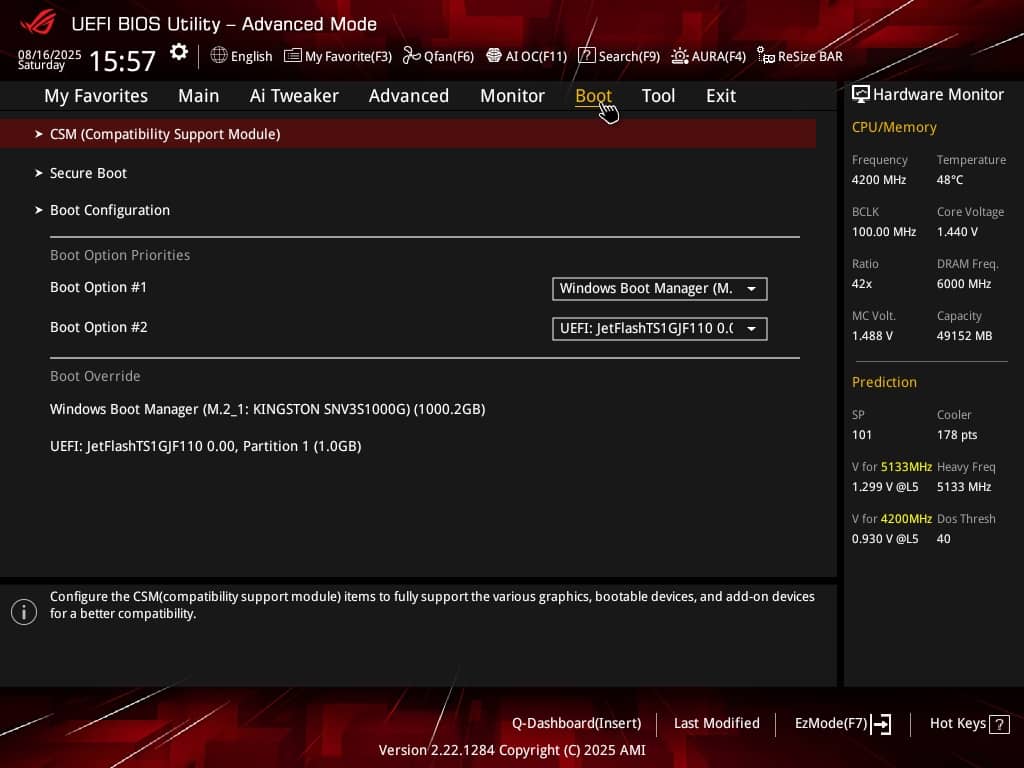Screen dimensions: 1024x768
Task: Click the Dos Thresh 40 value
Action: click(x=943, y=539)
